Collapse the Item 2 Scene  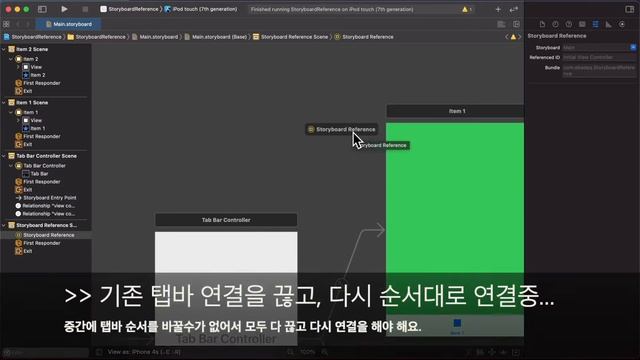click(4, 49)
